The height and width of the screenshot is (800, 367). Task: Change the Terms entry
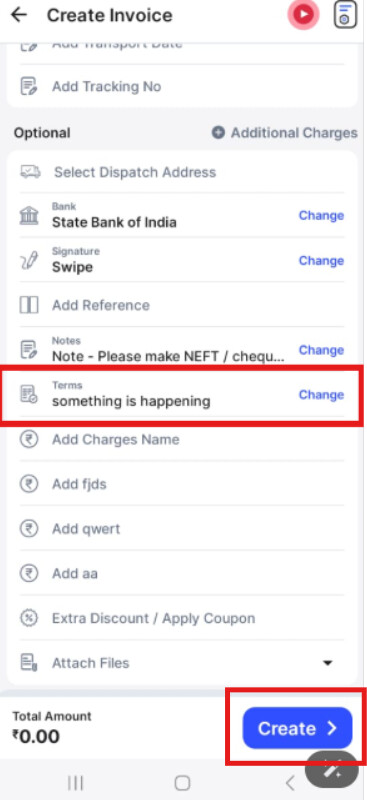pos(321,395)
